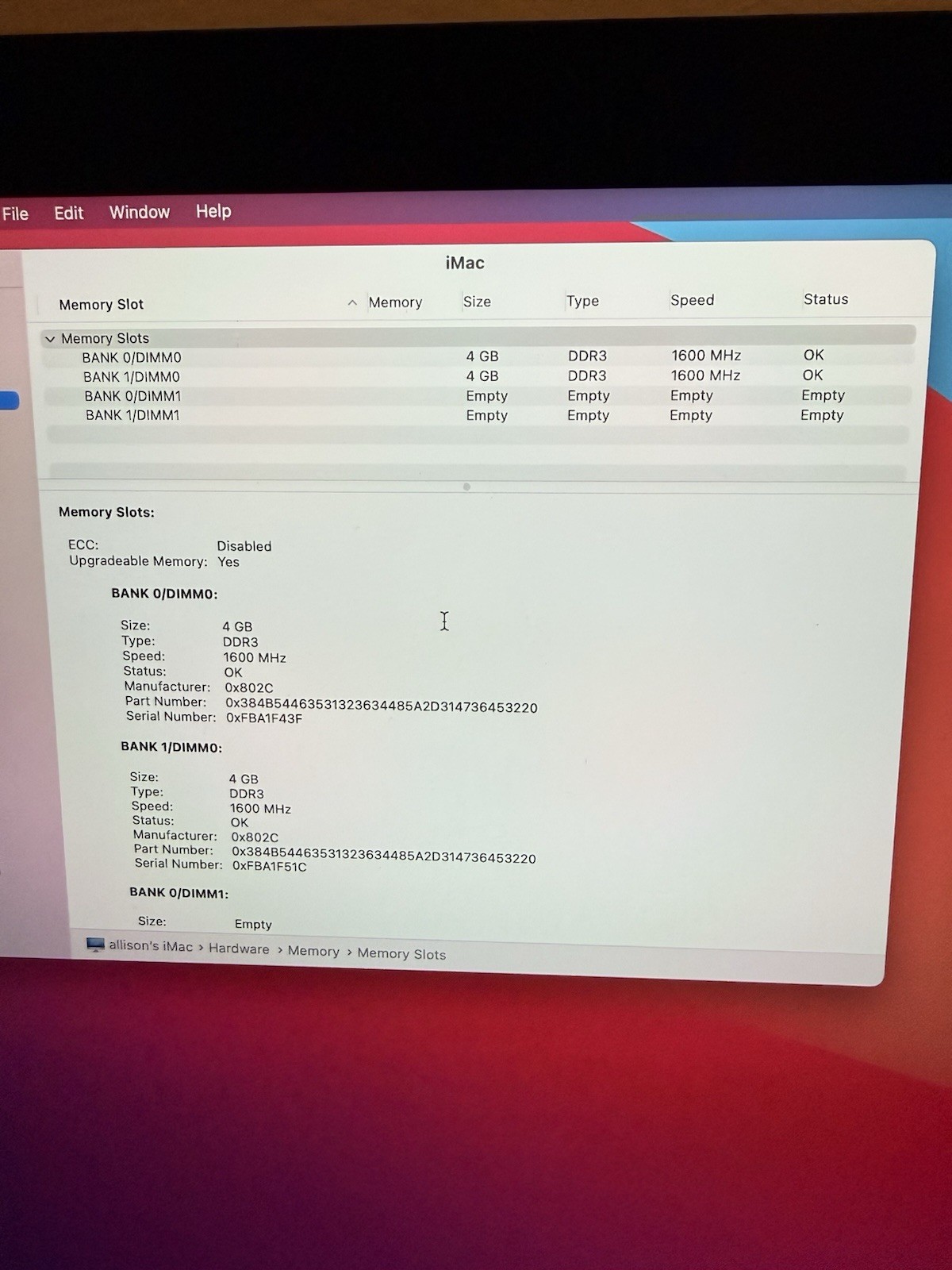Select the Memory Slots parent row
Screen dimensions: 952x1270
(x=479, y=337)
